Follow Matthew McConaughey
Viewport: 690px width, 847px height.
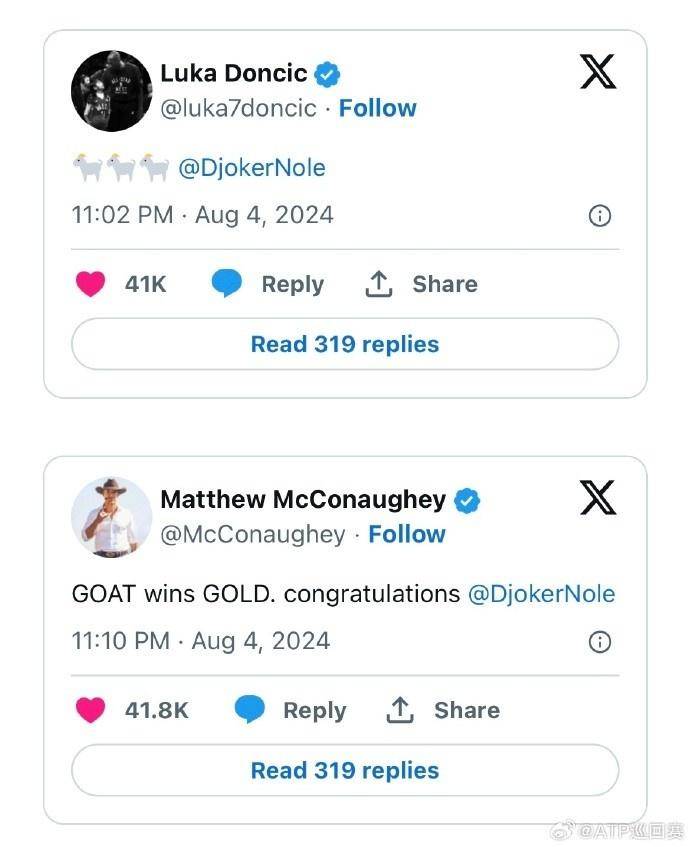point(406,534)
